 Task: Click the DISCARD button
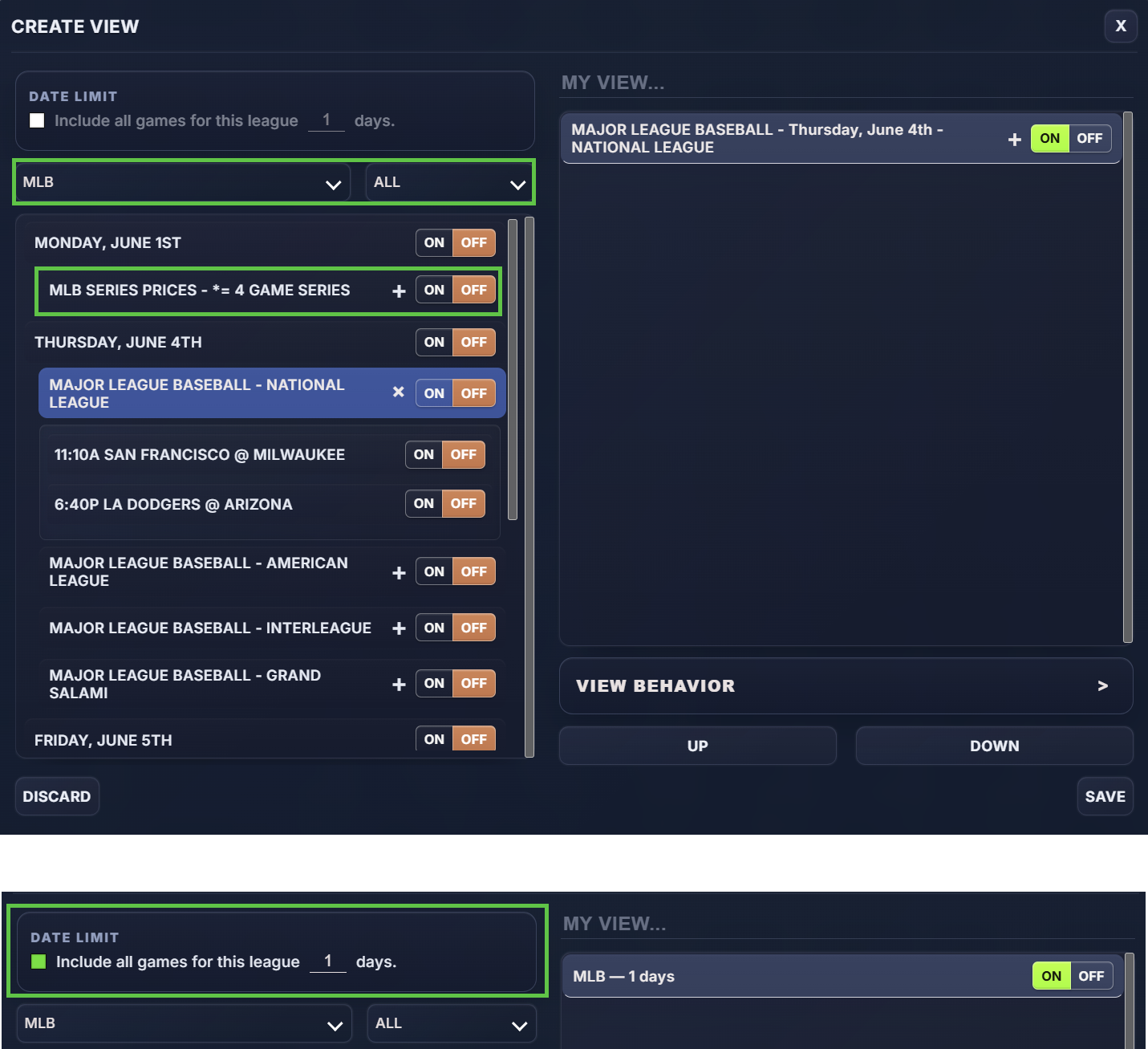pyautogui.click(x=57, y=796)
